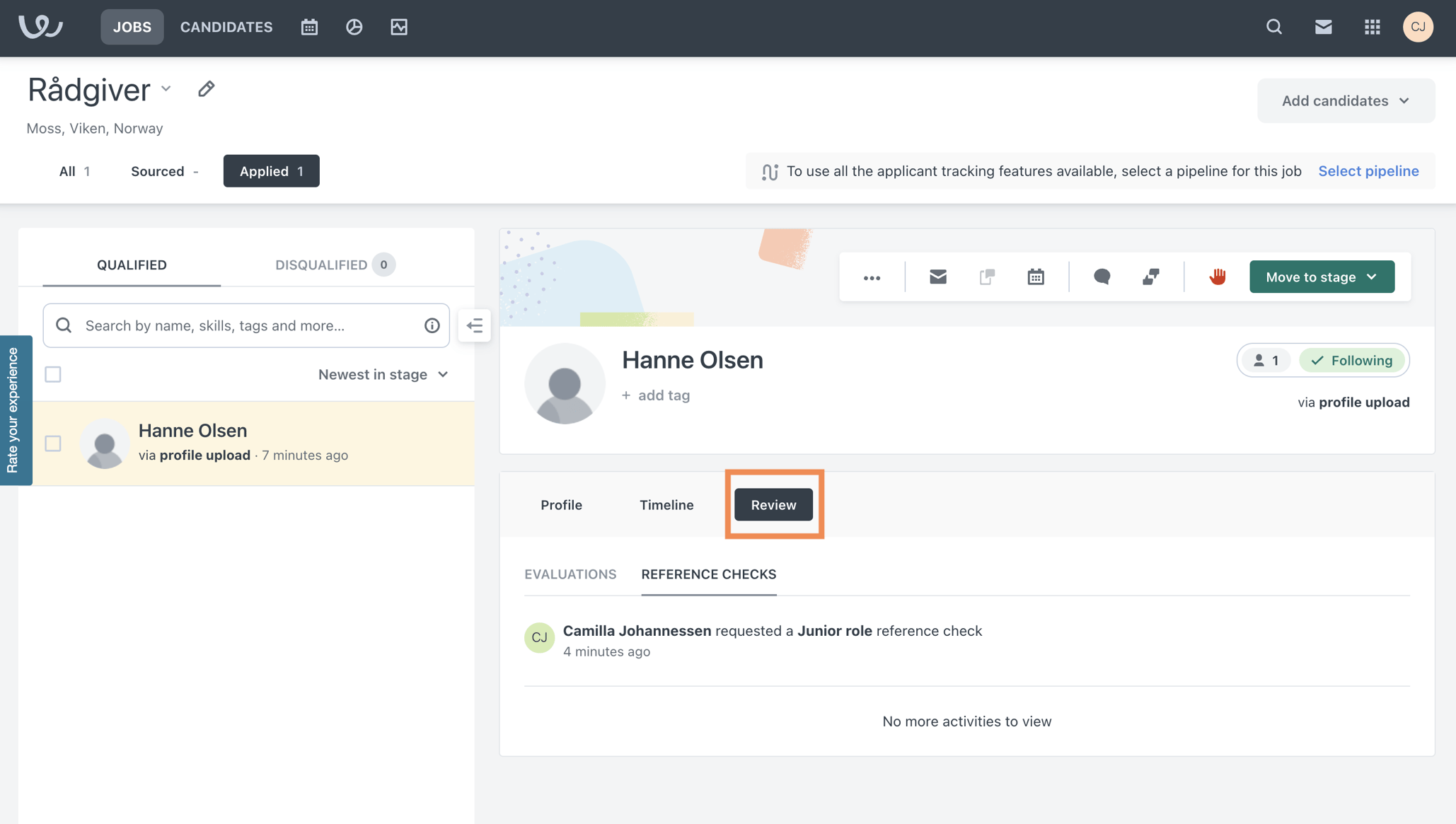This screenshot has width=1456, height=824.
Task: Switch to the Timeline tab
Action: pyautogui.click(x=666, y=505)
